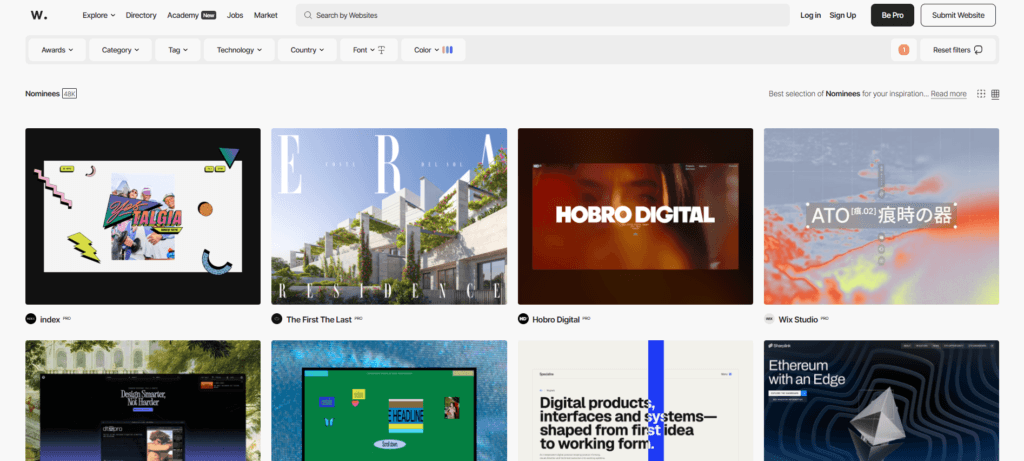
Task: Click the search magnifier icon
Action: (x=308, y=15)
